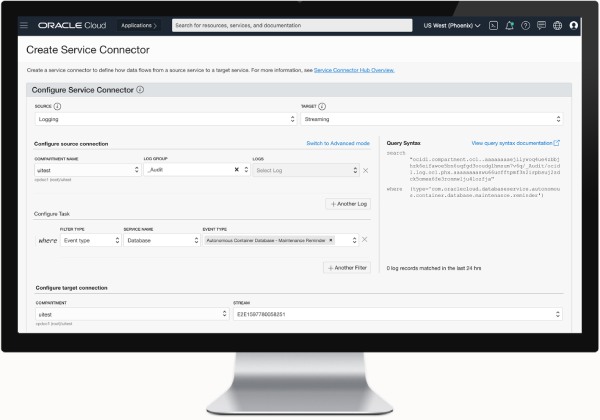The image size is (600, 420).
Task: Open the Target dropdown showing Streaming
Action: pos(432,119)
